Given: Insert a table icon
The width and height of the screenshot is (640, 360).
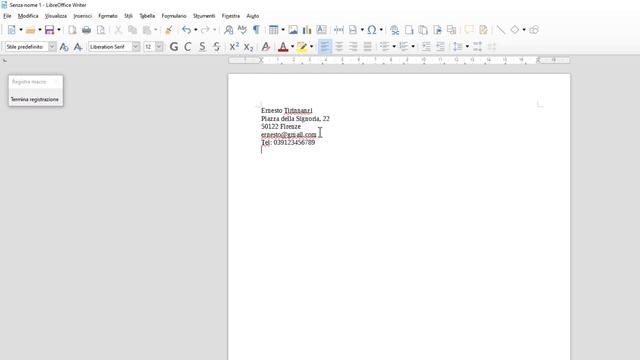Looking at the screenshot, I should [x=273, y=30].
